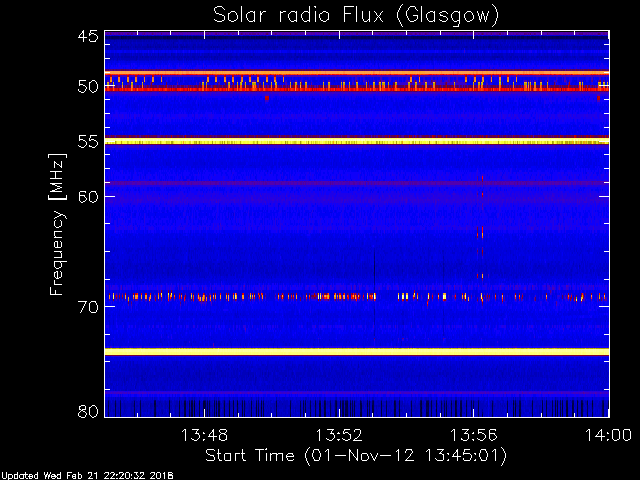640x480 pixels.
Task: Click the 80 frequency tick label
Action: (88, 411)
